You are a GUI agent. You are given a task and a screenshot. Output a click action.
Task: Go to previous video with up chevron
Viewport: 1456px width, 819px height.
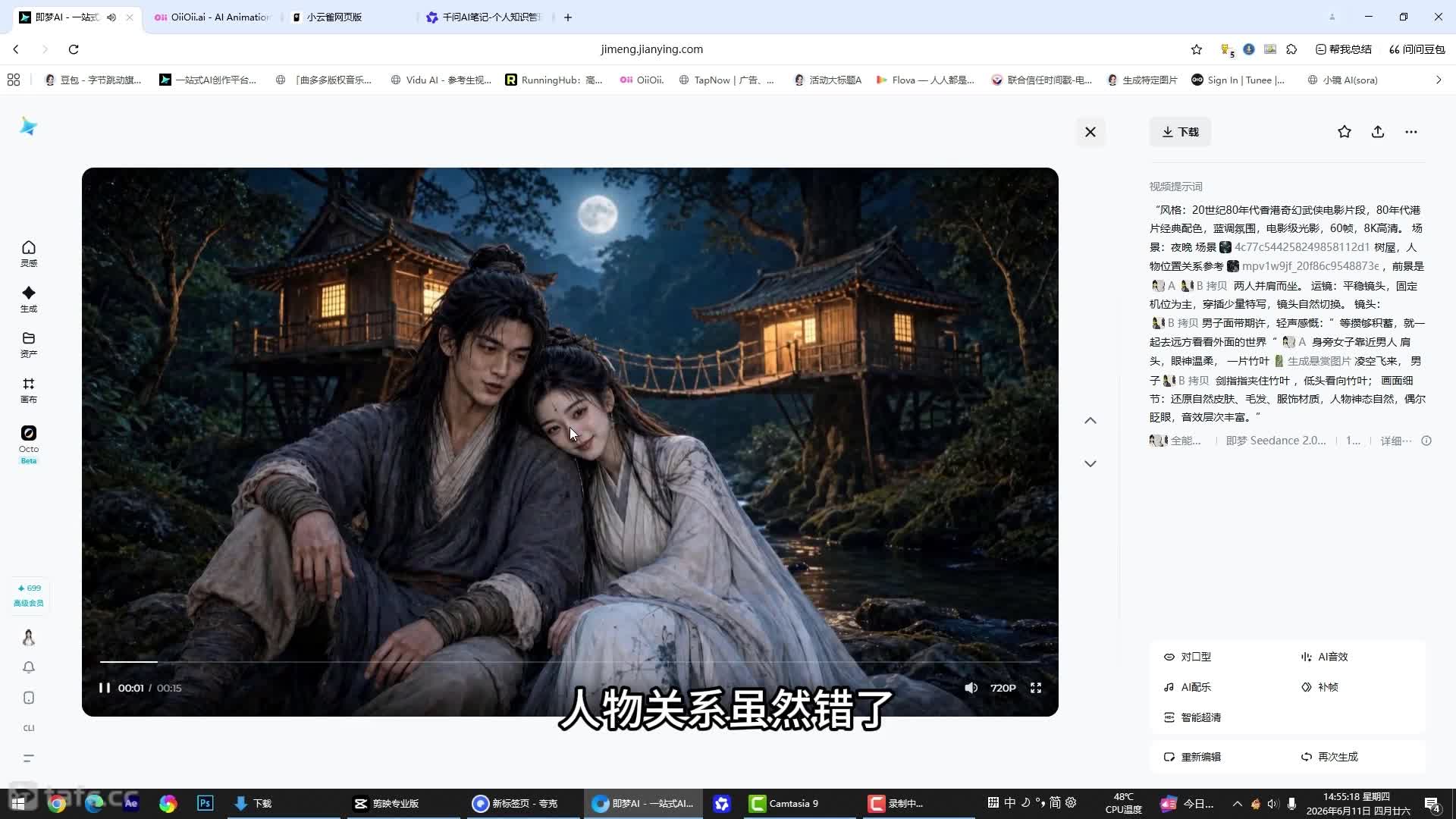point(1090,421)
